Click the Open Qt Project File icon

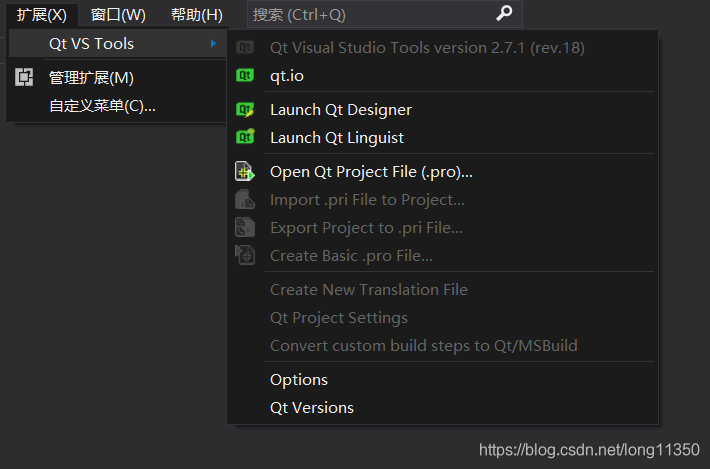pos(245,172)
